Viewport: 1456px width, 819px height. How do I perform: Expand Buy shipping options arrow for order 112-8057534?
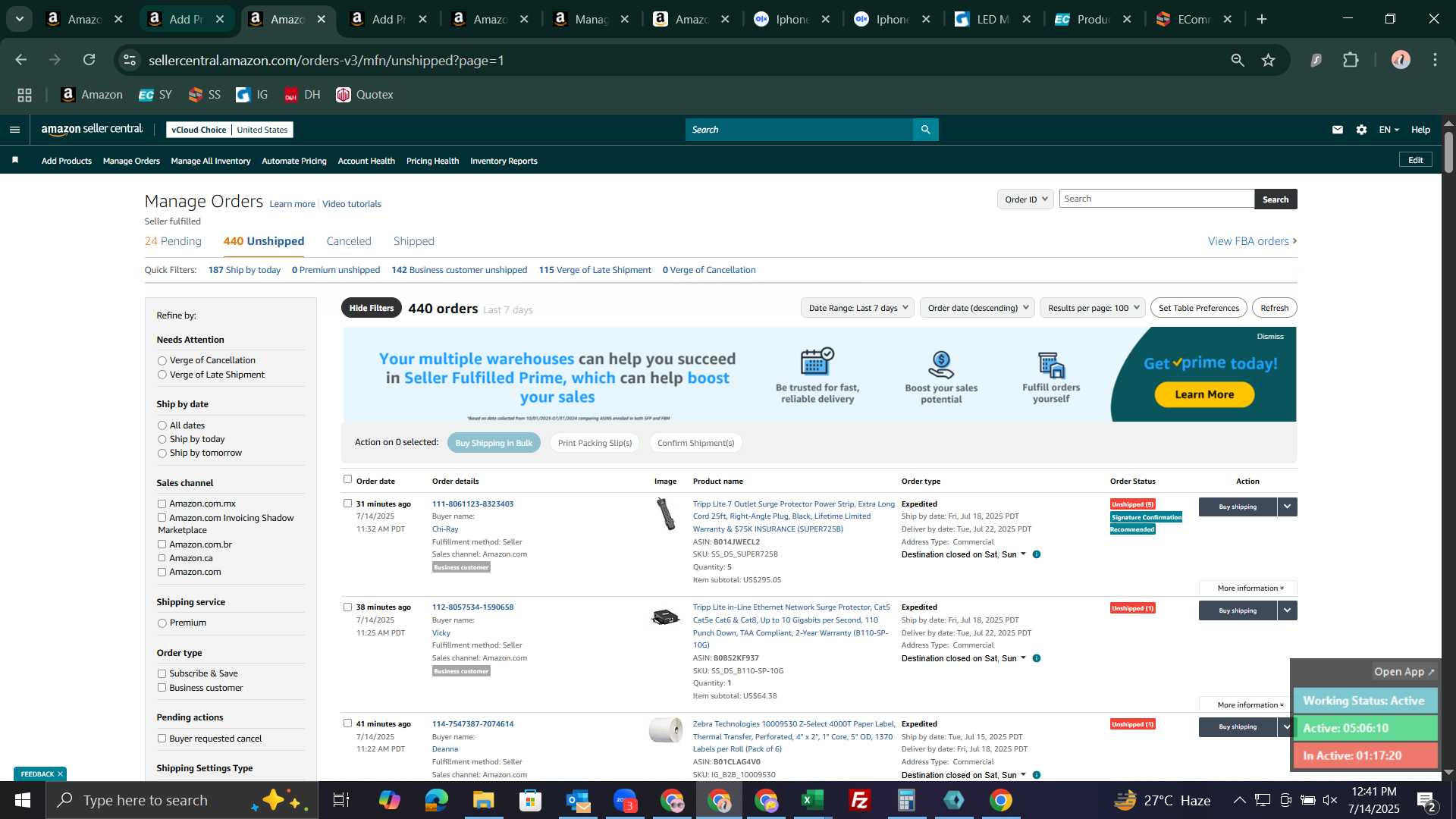point(1287,610)
